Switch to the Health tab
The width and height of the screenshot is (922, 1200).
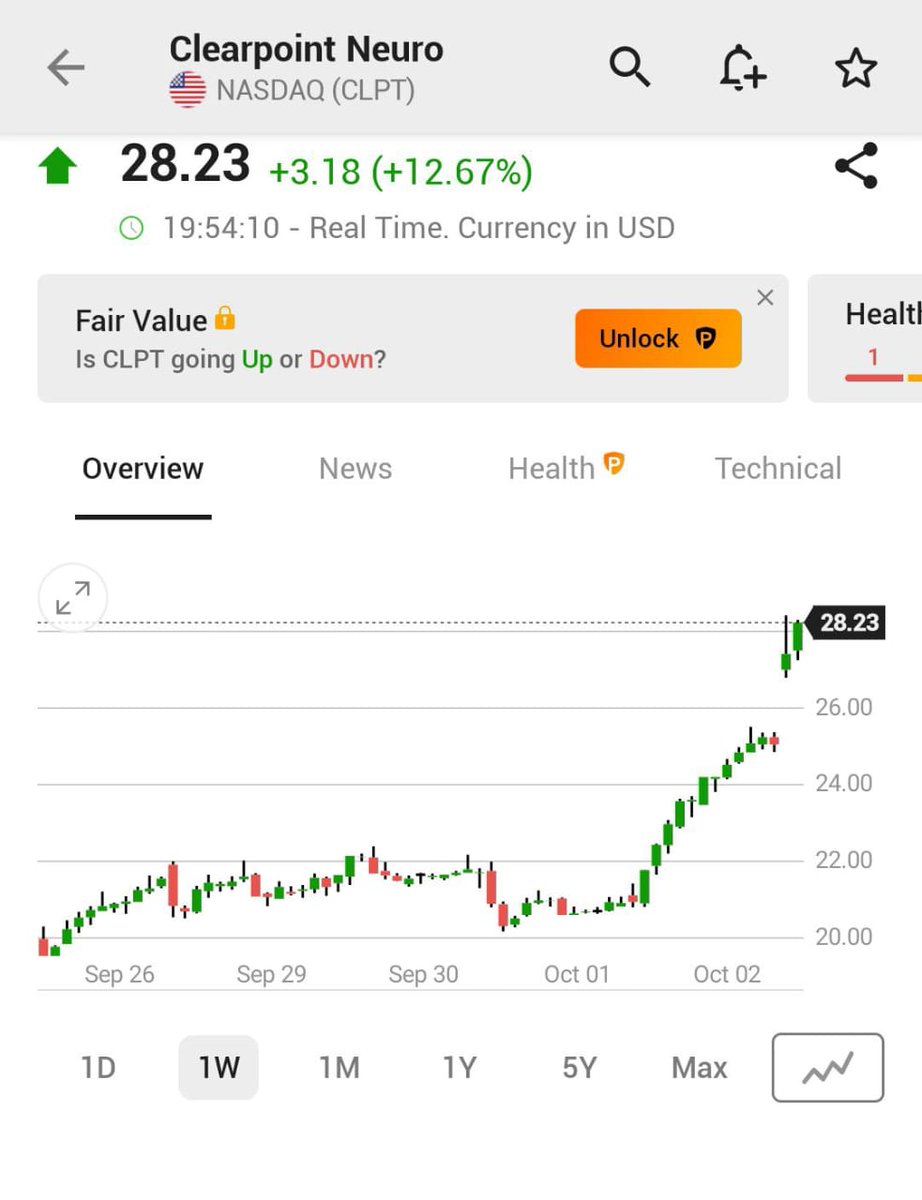[566, 468]
